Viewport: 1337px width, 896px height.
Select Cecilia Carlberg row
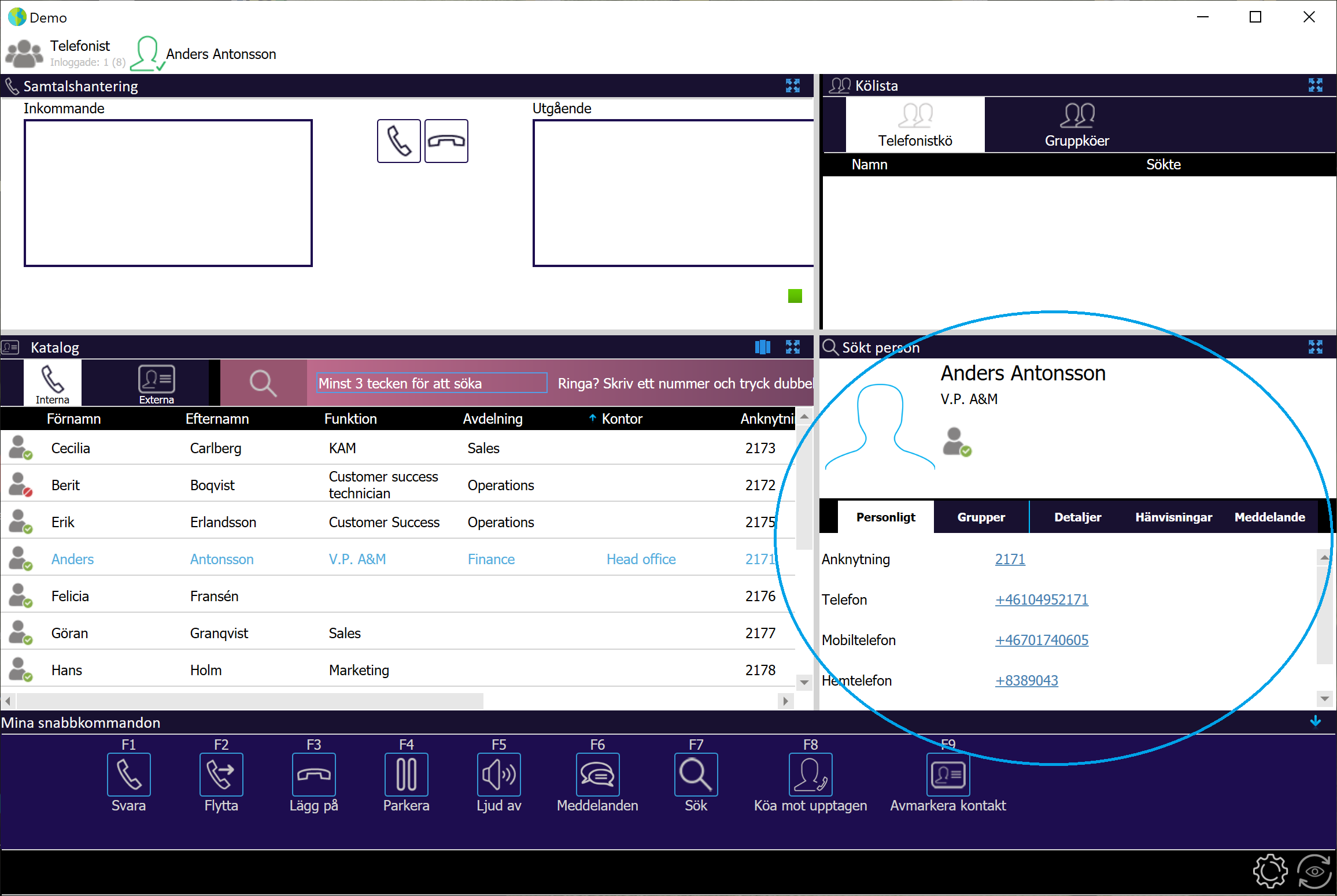coord(398,448)
